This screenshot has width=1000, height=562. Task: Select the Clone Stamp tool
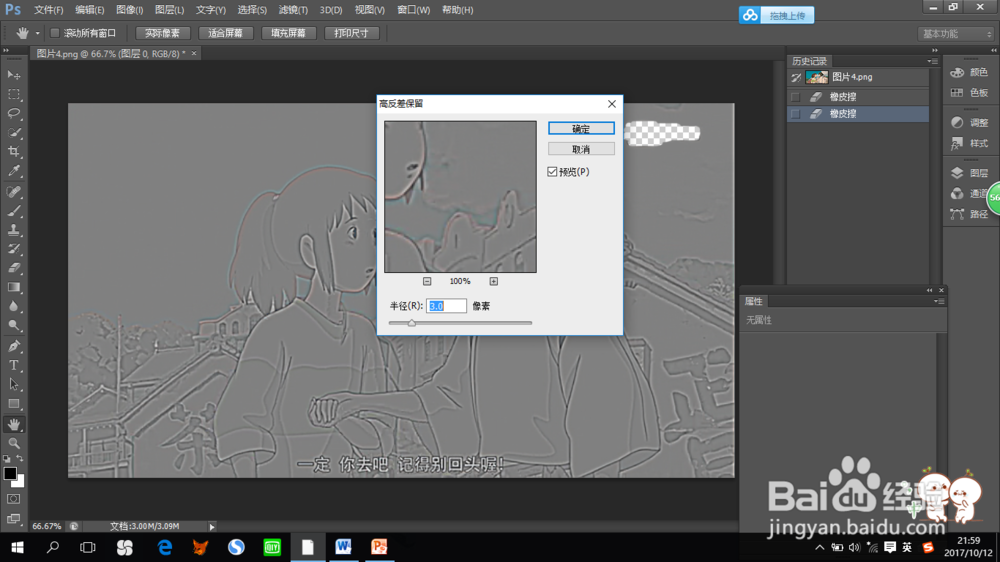tap(14, 230)
